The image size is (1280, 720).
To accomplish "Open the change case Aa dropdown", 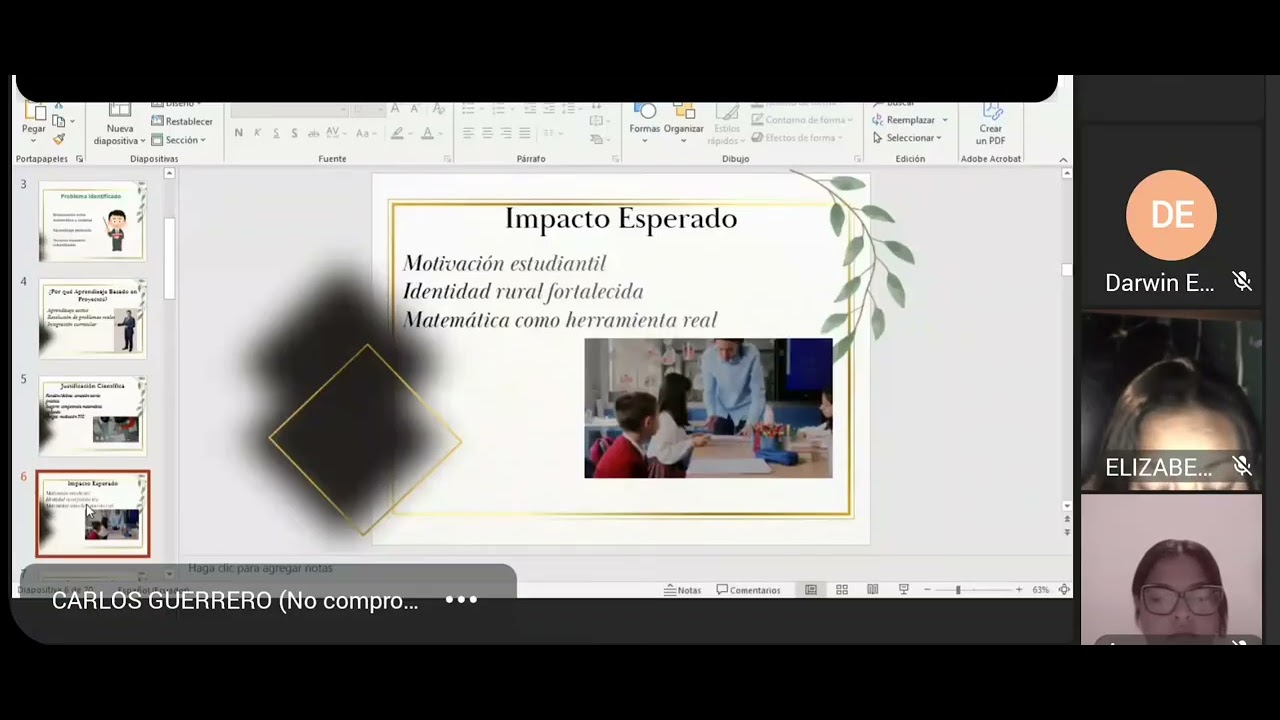I will coord(366,133).
